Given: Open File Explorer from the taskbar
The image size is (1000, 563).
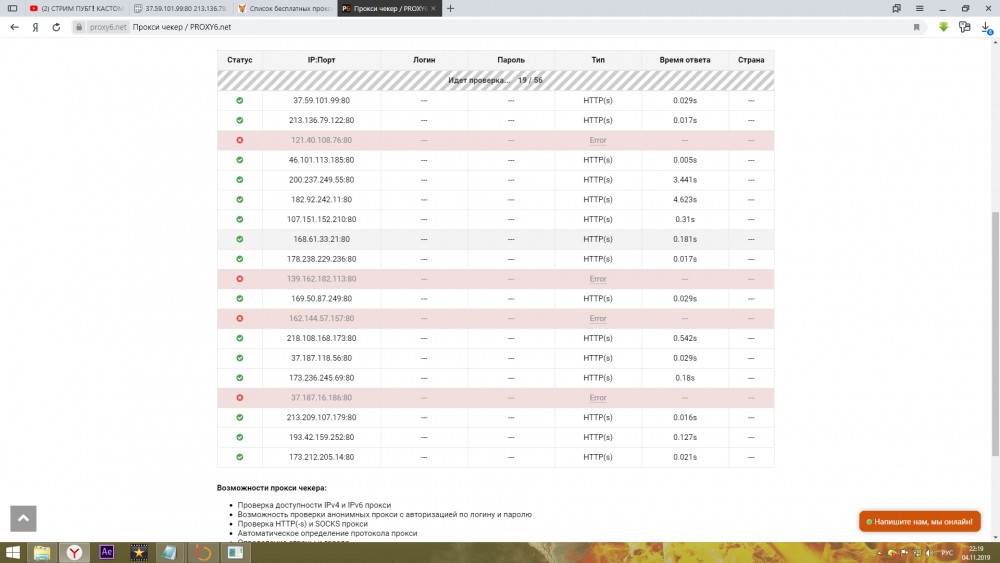Looking at the screenshot, I should pos(42,552).
